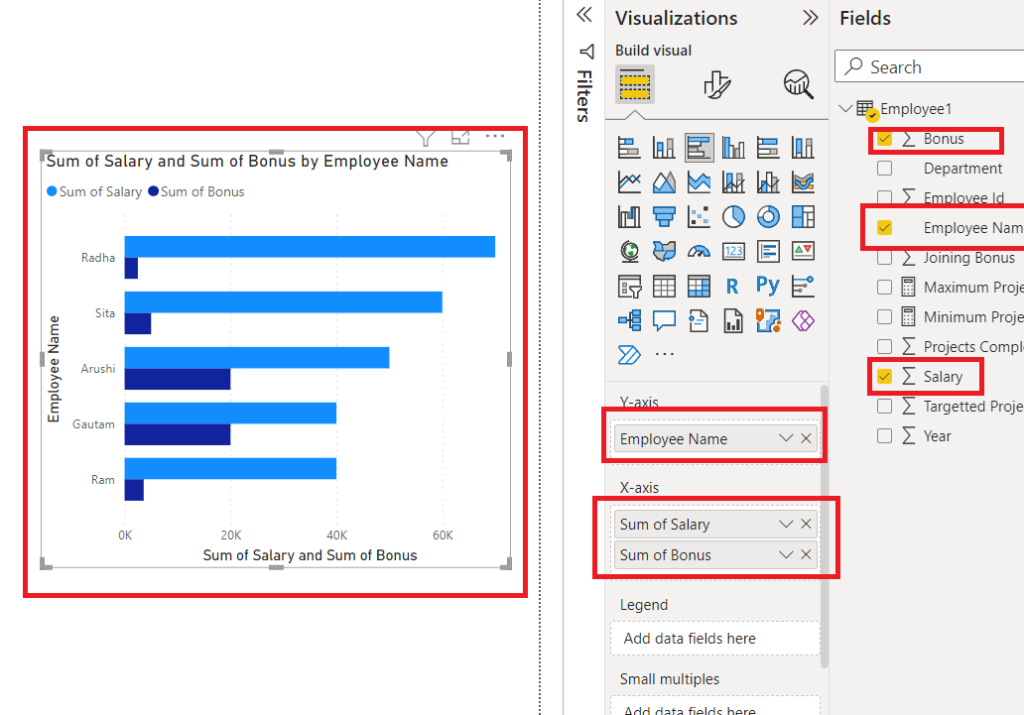The image size is (1024, 715).
Task: Select the R script visual
Action: pos(733,286)
